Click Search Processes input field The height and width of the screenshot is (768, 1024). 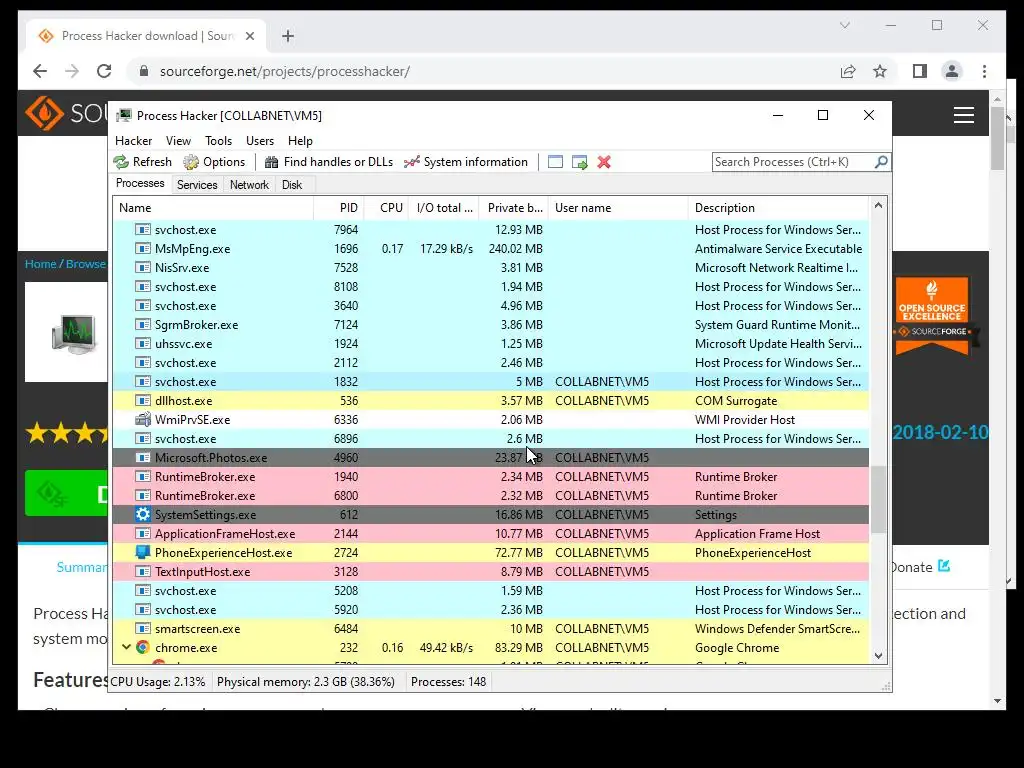point(793,162)
